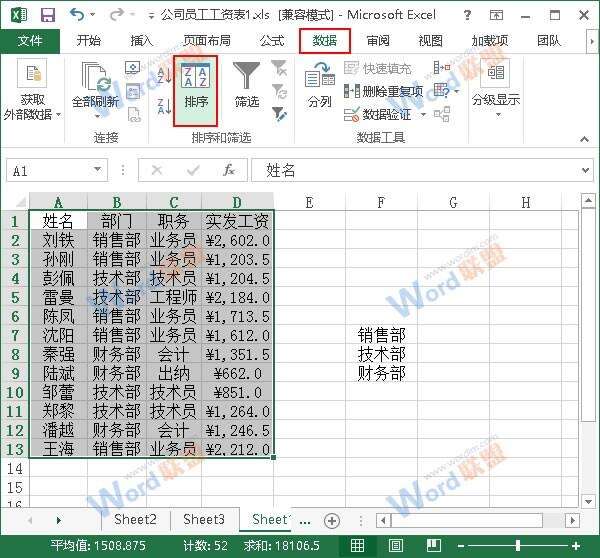The height and width of the screenshot is (558, 600).
Task: Switch to Sheet2 tab
Action: (135, 519)
